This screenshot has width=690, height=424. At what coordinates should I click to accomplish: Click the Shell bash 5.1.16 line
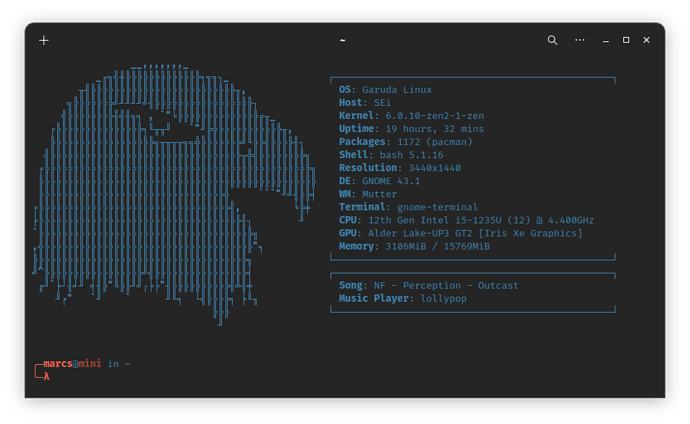[x=391, y=155]
